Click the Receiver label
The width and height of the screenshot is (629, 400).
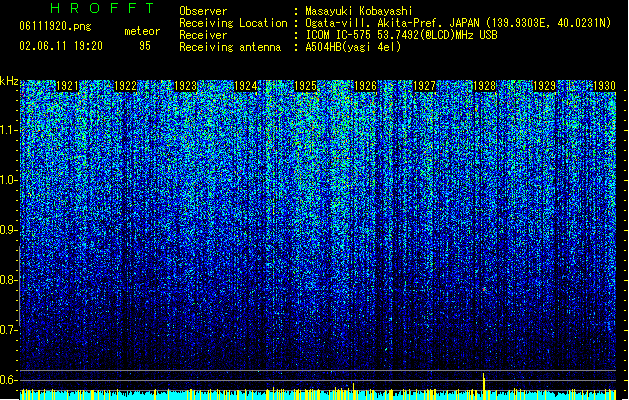coord(203,35)
